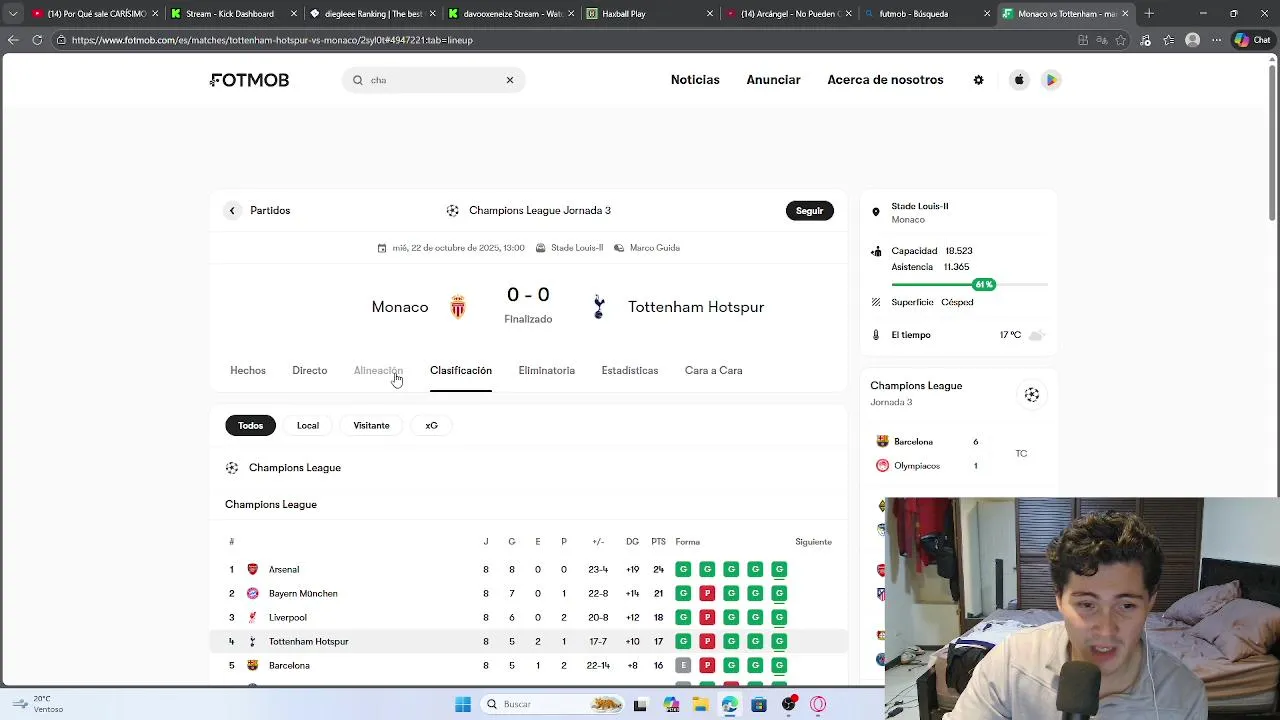Click the PTS column header
Screen dimensions: 1280x720
click(658, 542)
